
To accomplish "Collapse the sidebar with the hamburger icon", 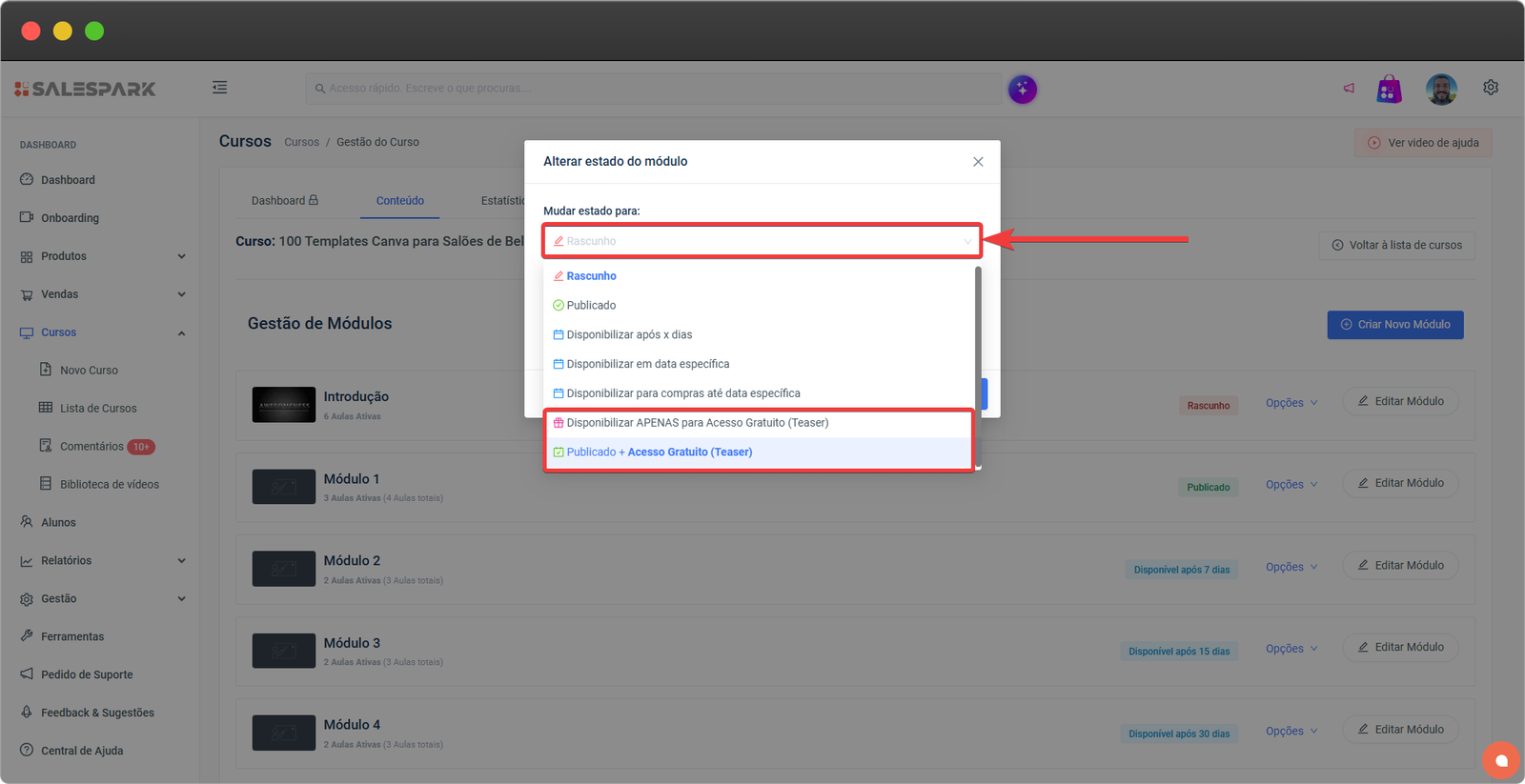I will pos(219,88).
